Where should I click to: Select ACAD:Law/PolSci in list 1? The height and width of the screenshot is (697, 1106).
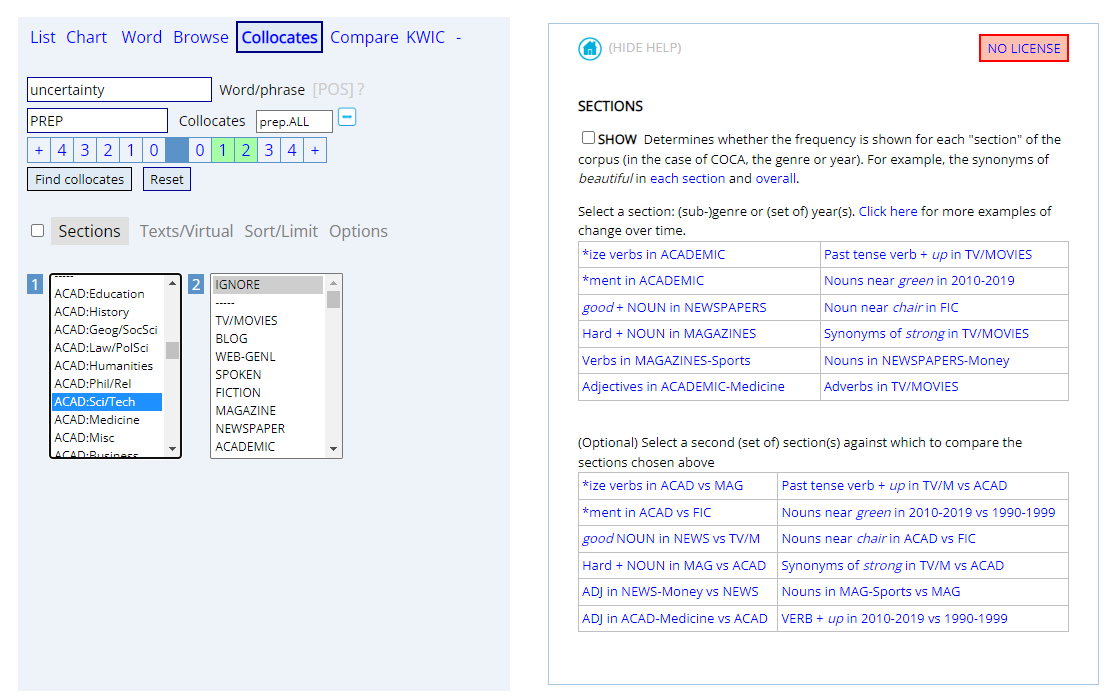pos(107,348)
